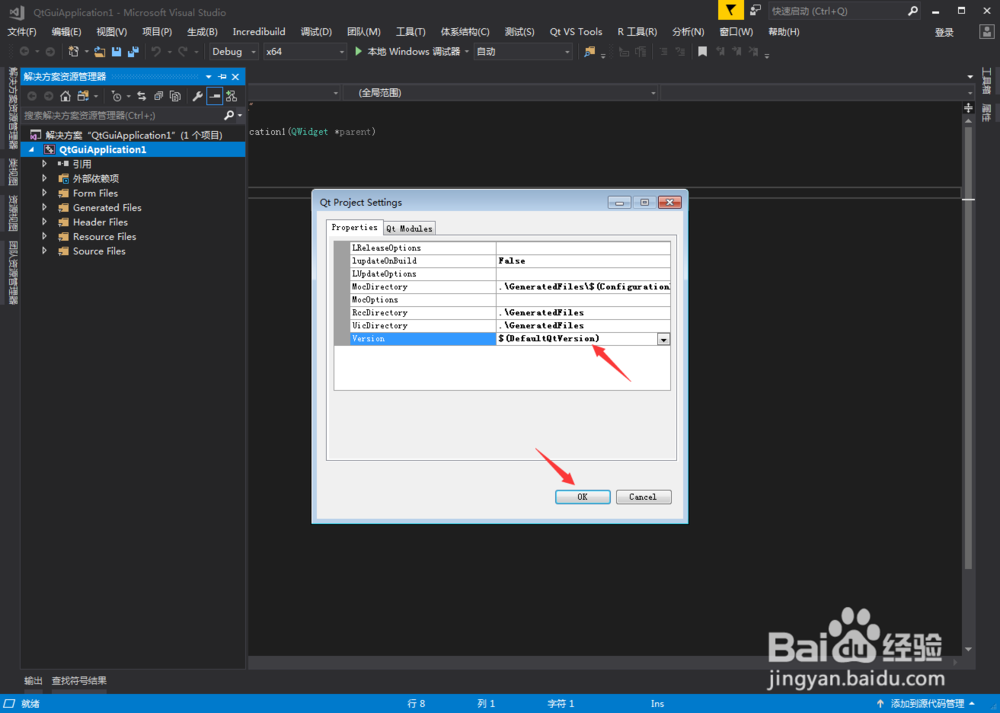Click the editor split handle icon

[968, 108]
